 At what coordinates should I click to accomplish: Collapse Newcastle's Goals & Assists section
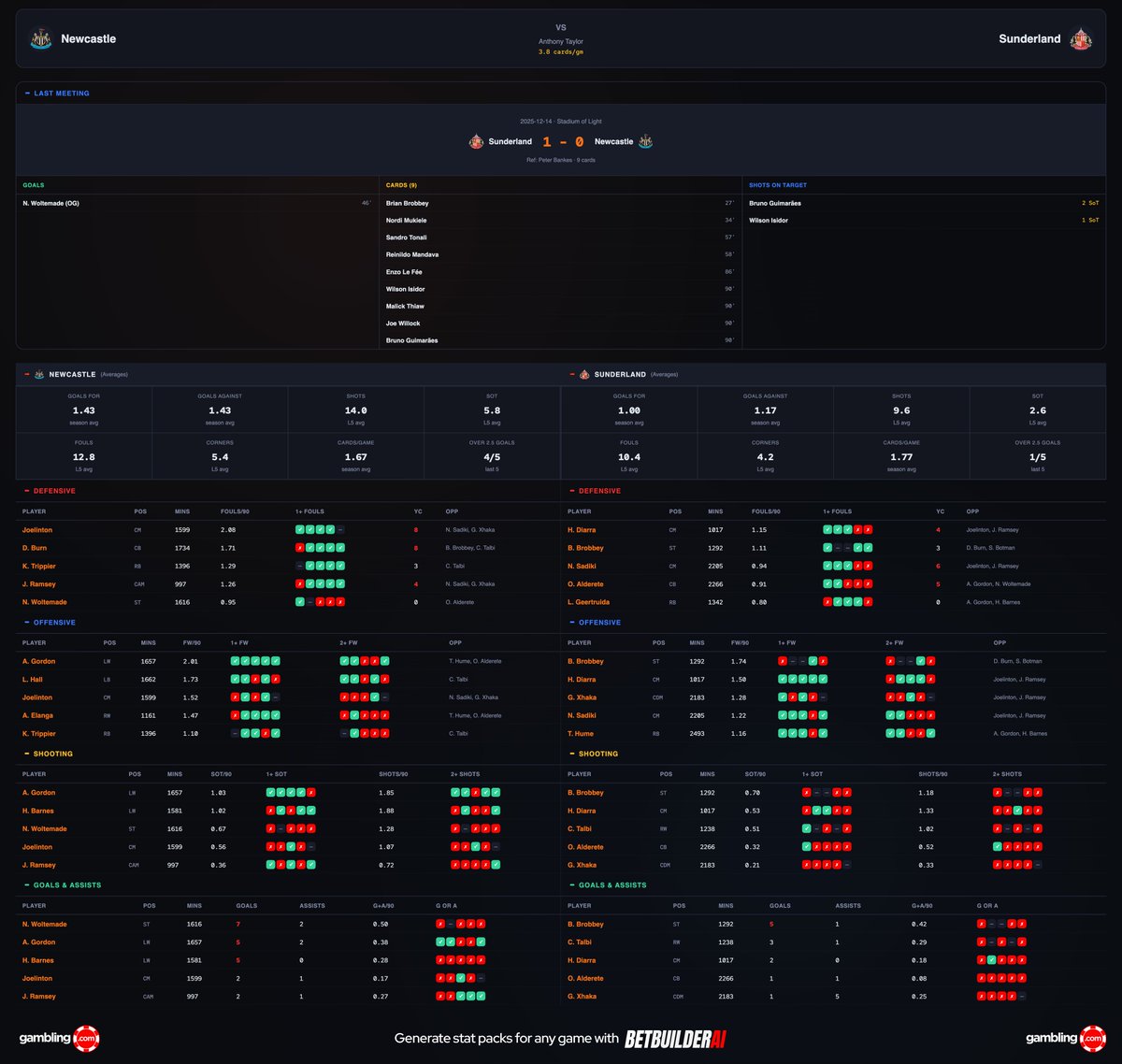pyautogui.click(x=26, y=884)
